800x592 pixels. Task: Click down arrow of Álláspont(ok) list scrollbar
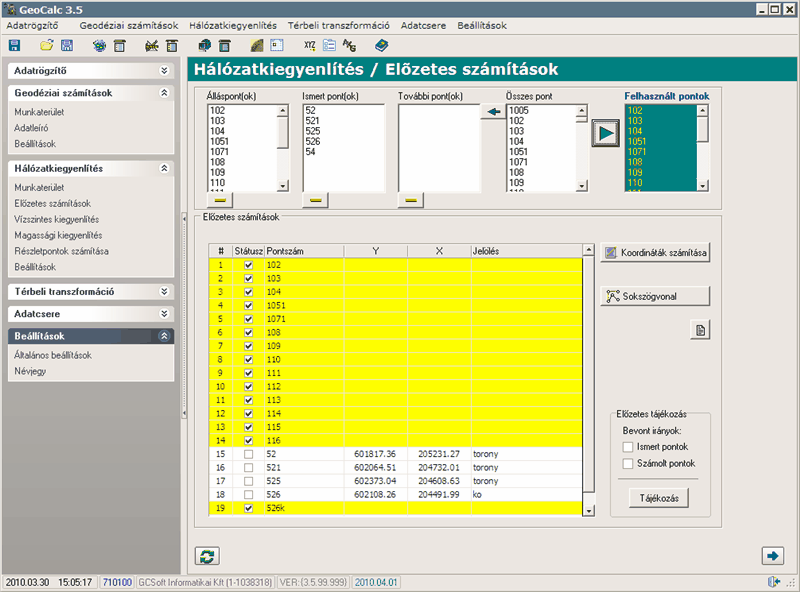[x=283, y=186]
